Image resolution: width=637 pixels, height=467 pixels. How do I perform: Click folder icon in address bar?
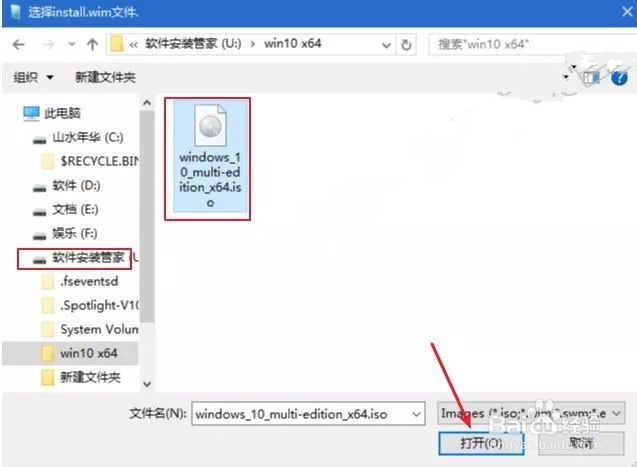117,44
